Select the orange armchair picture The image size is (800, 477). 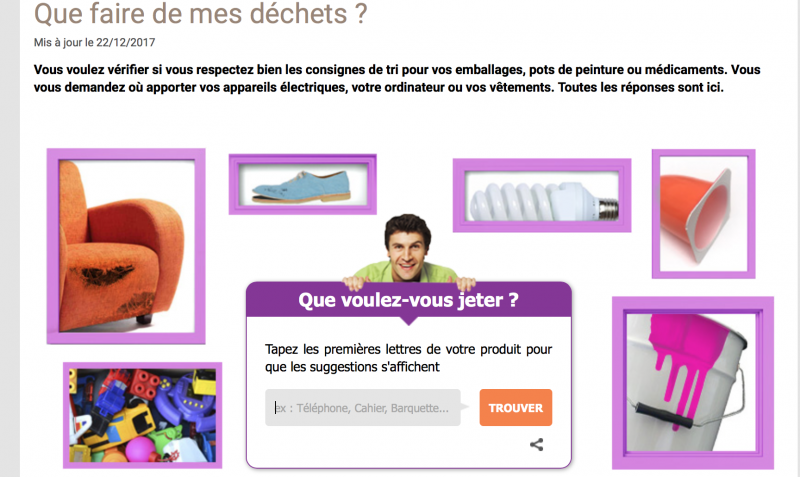pos(126,246)
